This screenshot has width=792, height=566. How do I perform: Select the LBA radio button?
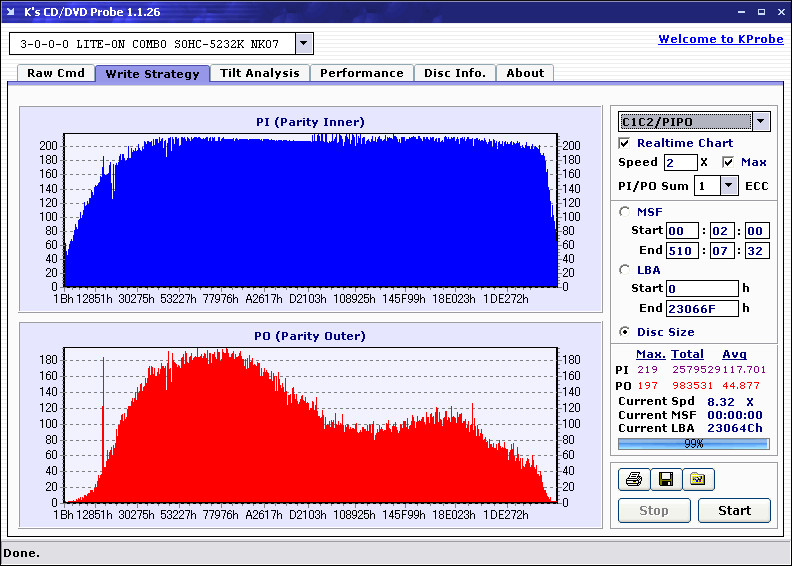[625, 270]
